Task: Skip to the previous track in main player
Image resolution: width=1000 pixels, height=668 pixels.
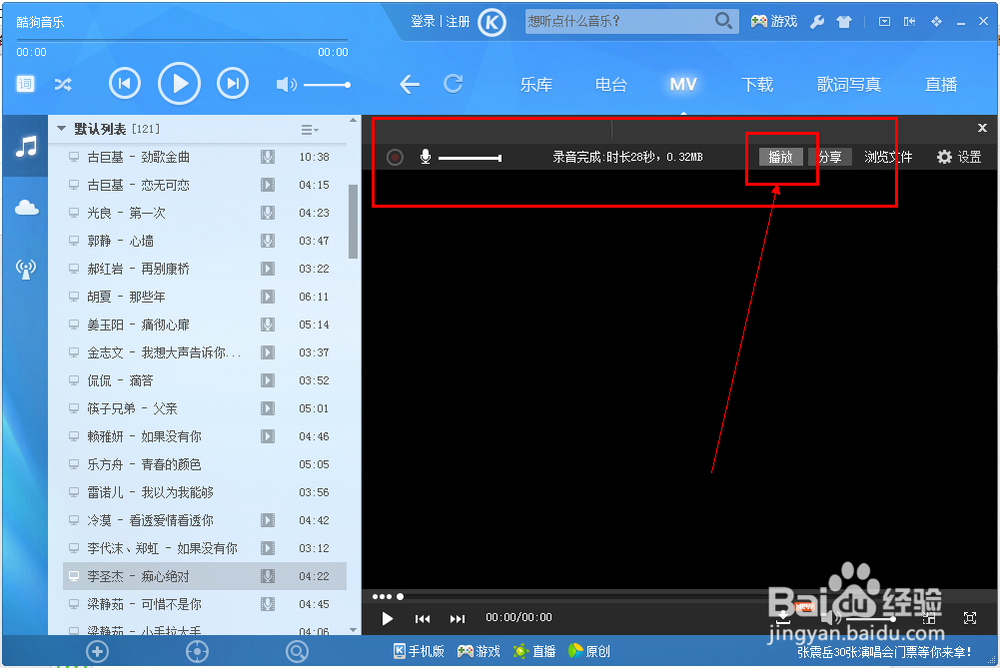Action: pyautogui.click(x=124, y=84)
